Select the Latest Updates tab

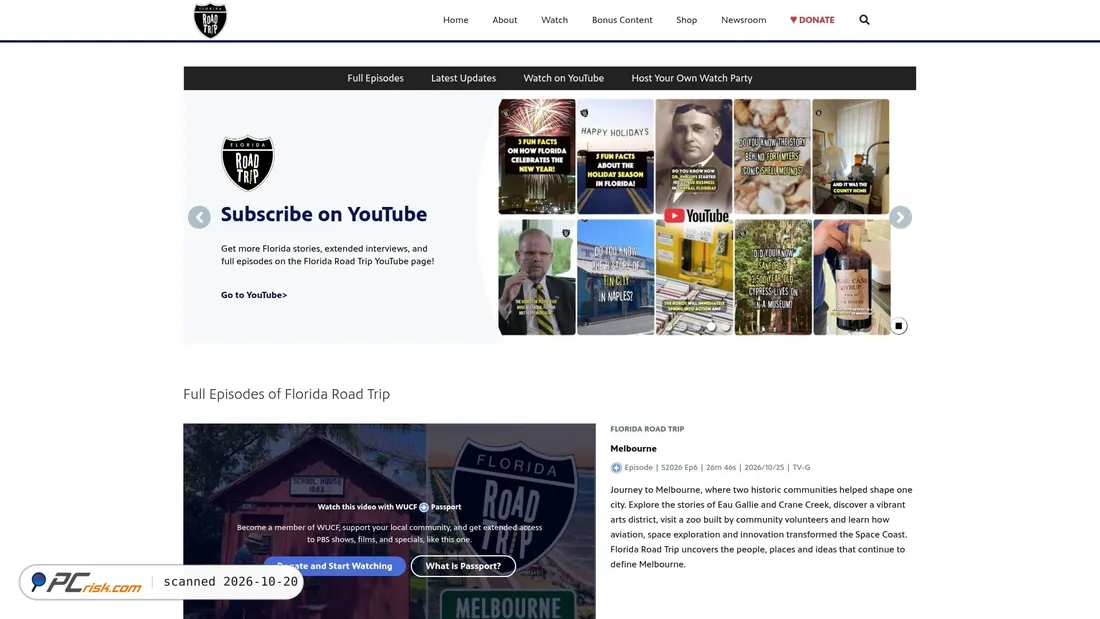tap(463, 78)
